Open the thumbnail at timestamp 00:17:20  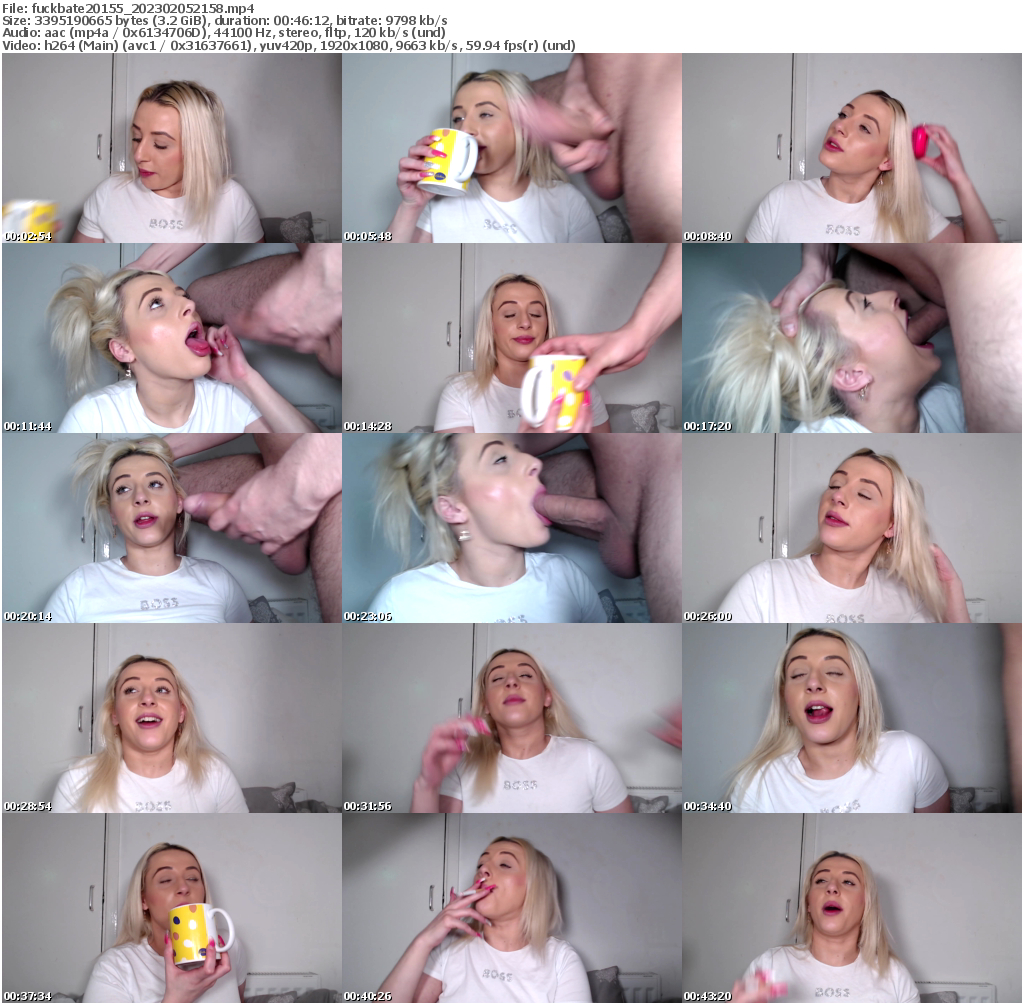852,340
